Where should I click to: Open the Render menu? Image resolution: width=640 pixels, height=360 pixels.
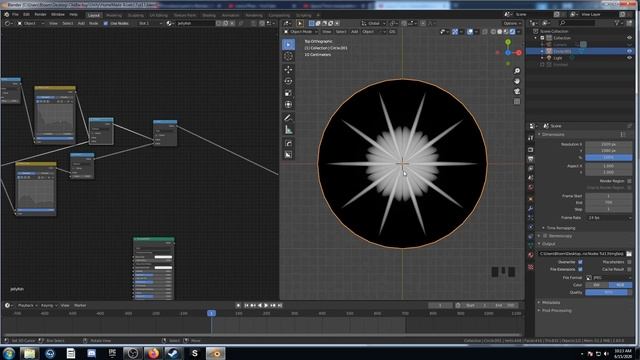tap(40, 14)
